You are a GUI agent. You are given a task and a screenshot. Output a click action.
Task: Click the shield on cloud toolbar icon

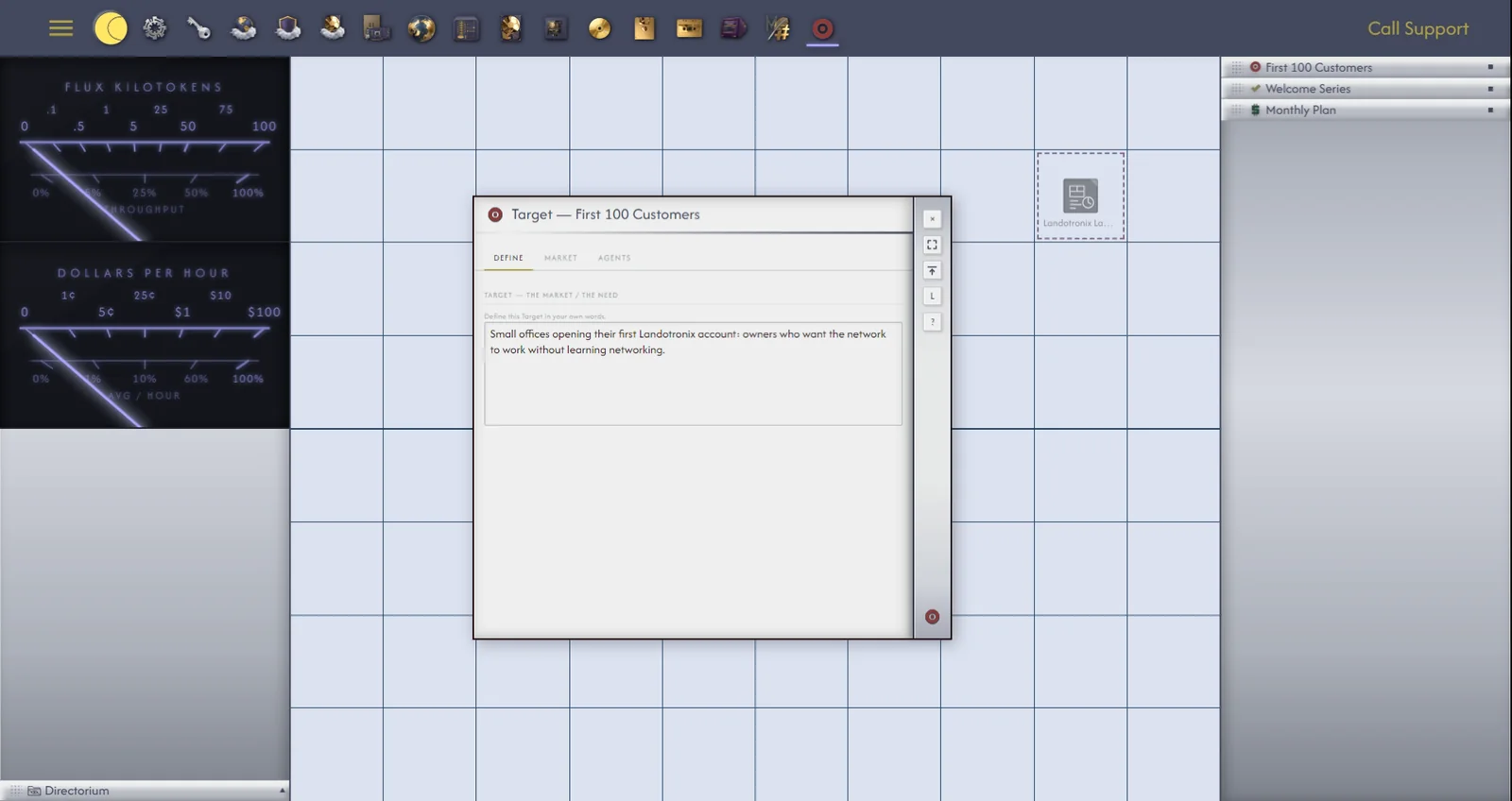pos(288,28)
